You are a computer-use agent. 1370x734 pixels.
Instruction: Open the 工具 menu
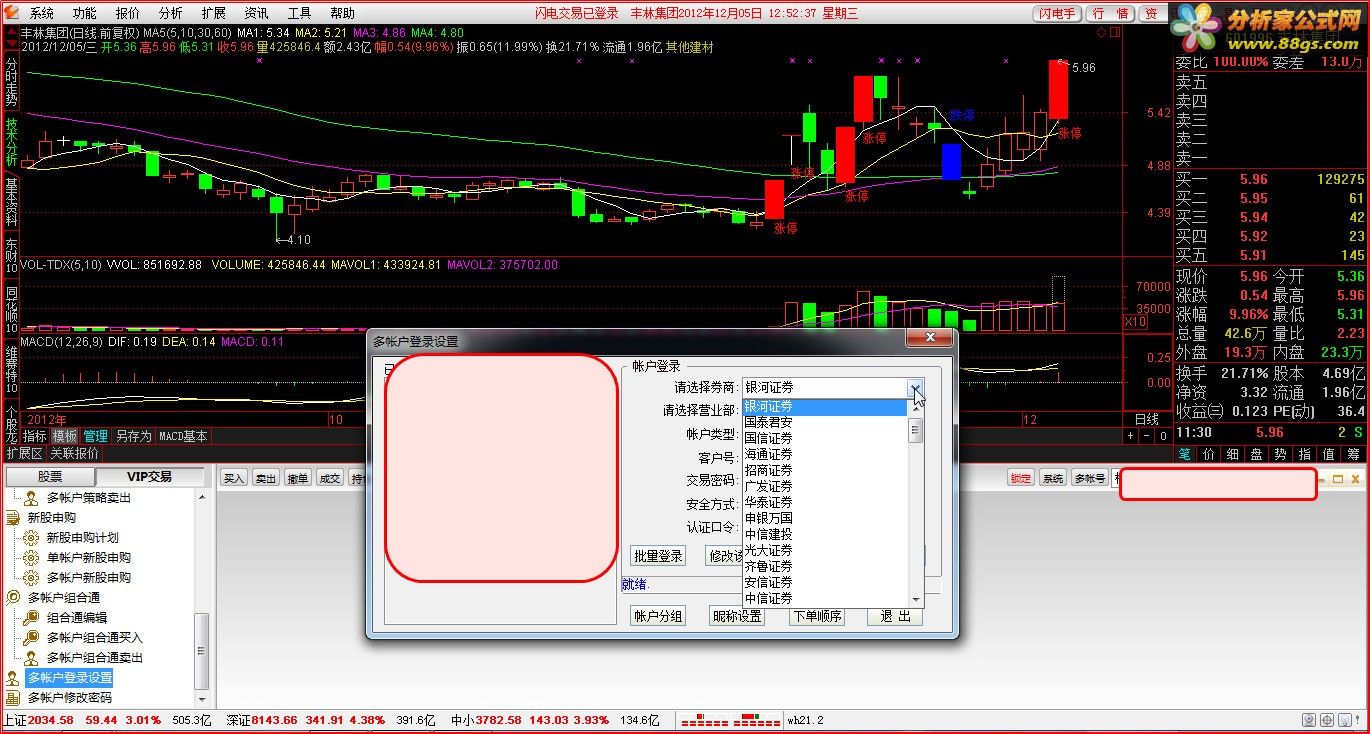pos(300,14)
